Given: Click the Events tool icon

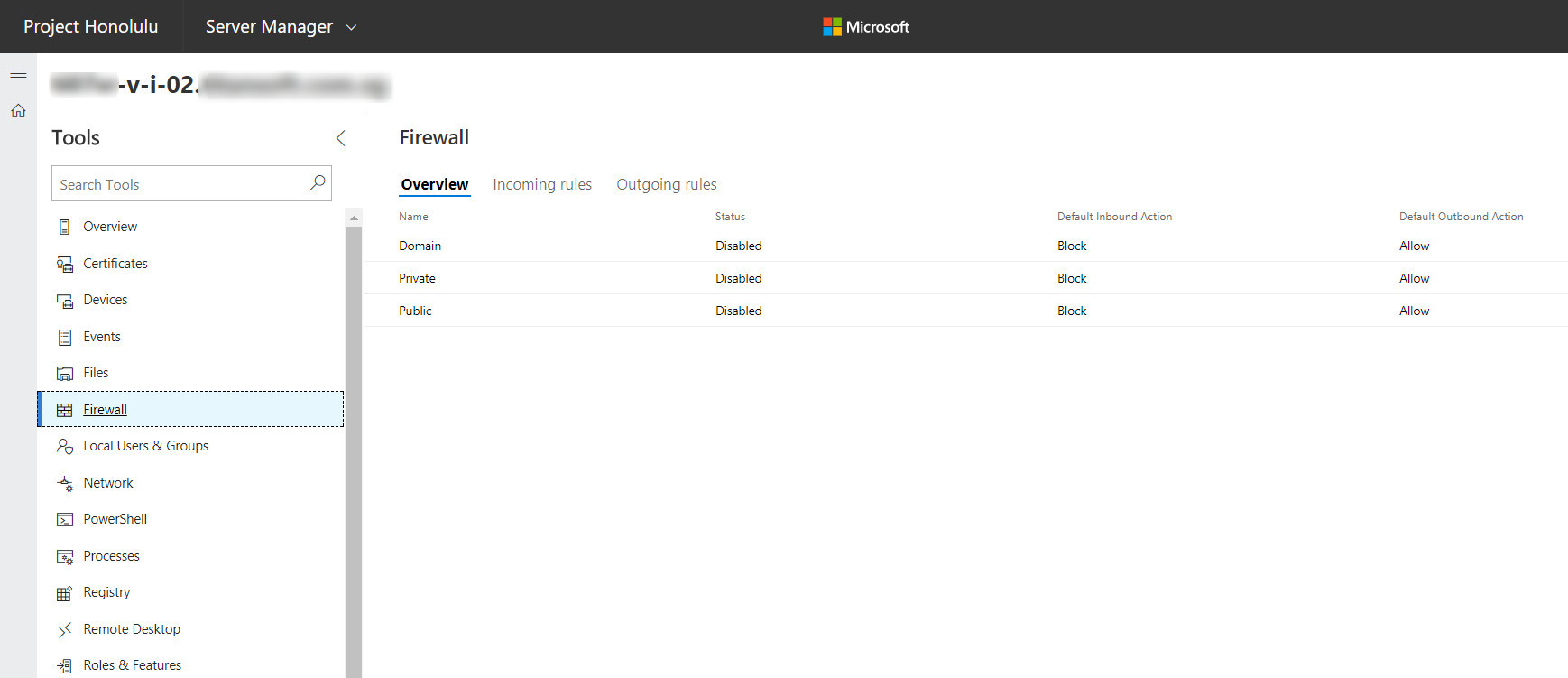Looking at the screenshot, I should pyautogui.click(x=65, y=337).
